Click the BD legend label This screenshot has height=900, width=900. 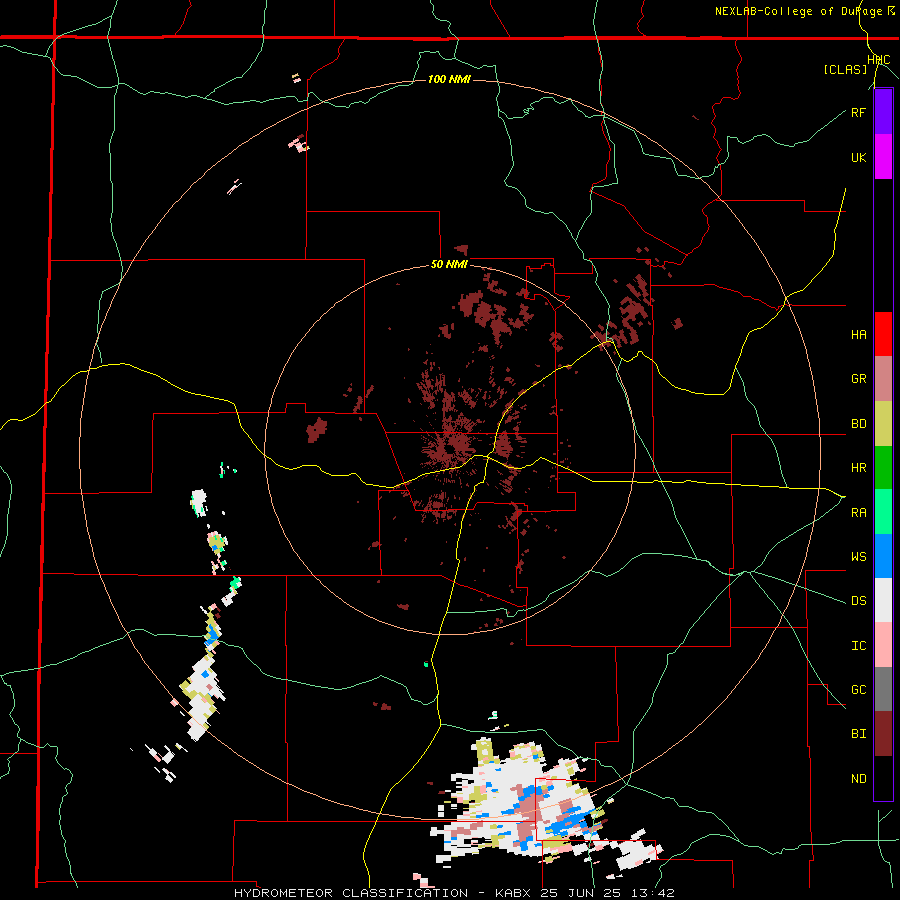(x=858, y=424)
